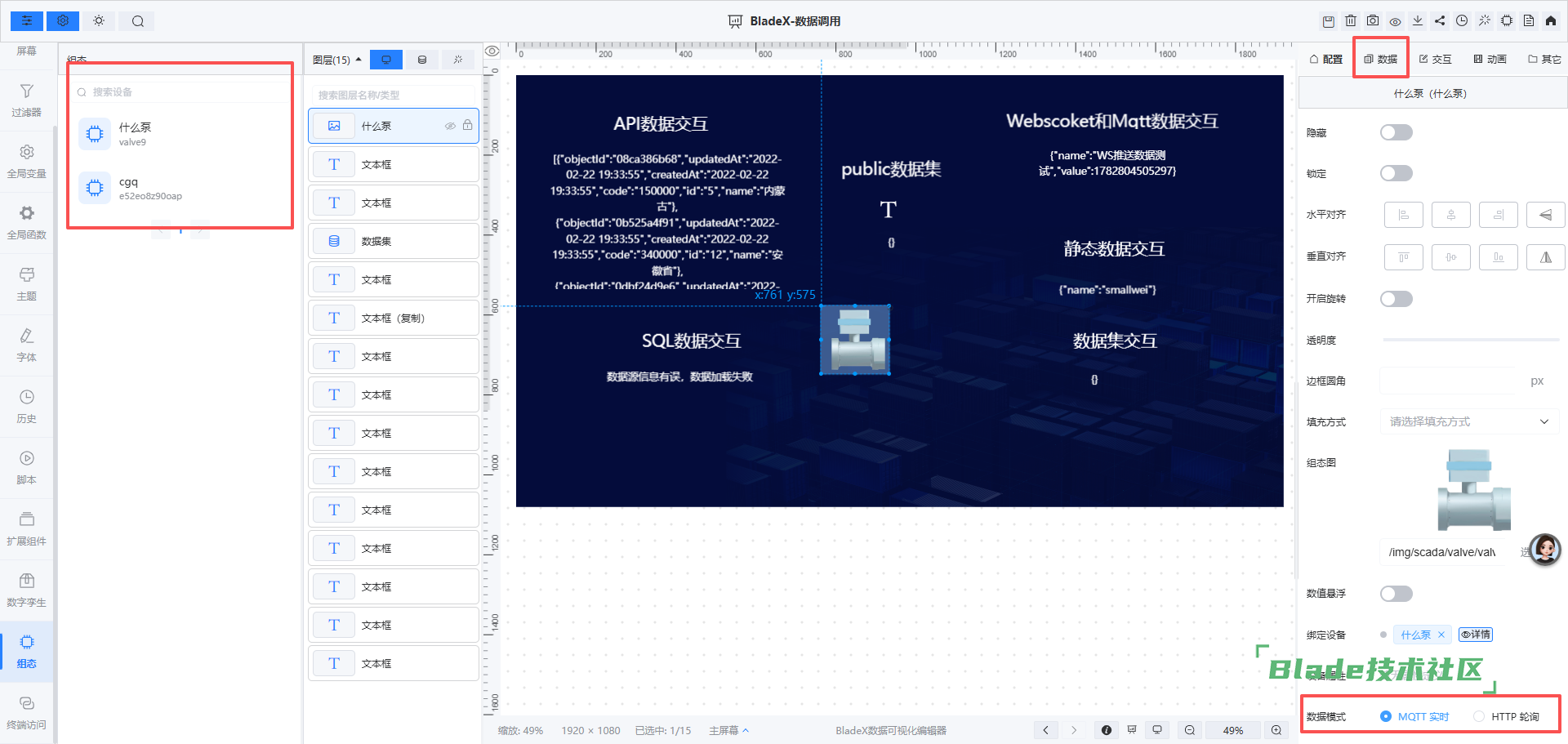The height and width of the screenshot is (744, 1568).
Task: Click the zoom in magnifier icon
Action: (x=1276, y=730)
